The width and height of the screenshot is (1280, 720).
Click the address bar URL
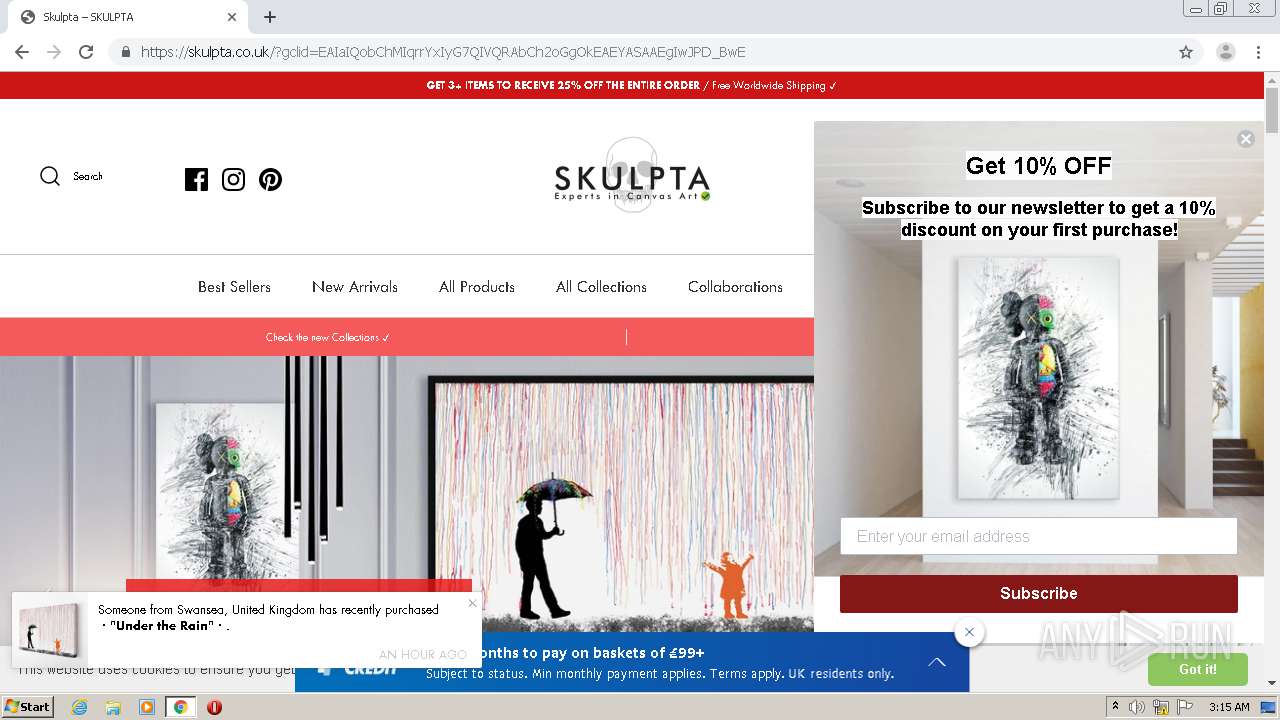click(443, 52)
